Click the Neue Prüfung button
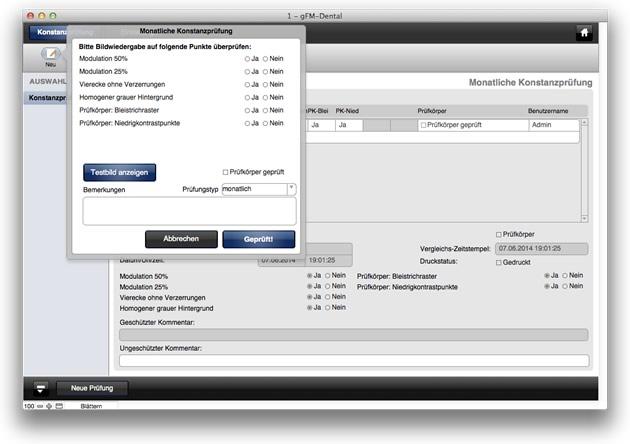The width and height of the screenshot is (630, 444). [91, 388]
